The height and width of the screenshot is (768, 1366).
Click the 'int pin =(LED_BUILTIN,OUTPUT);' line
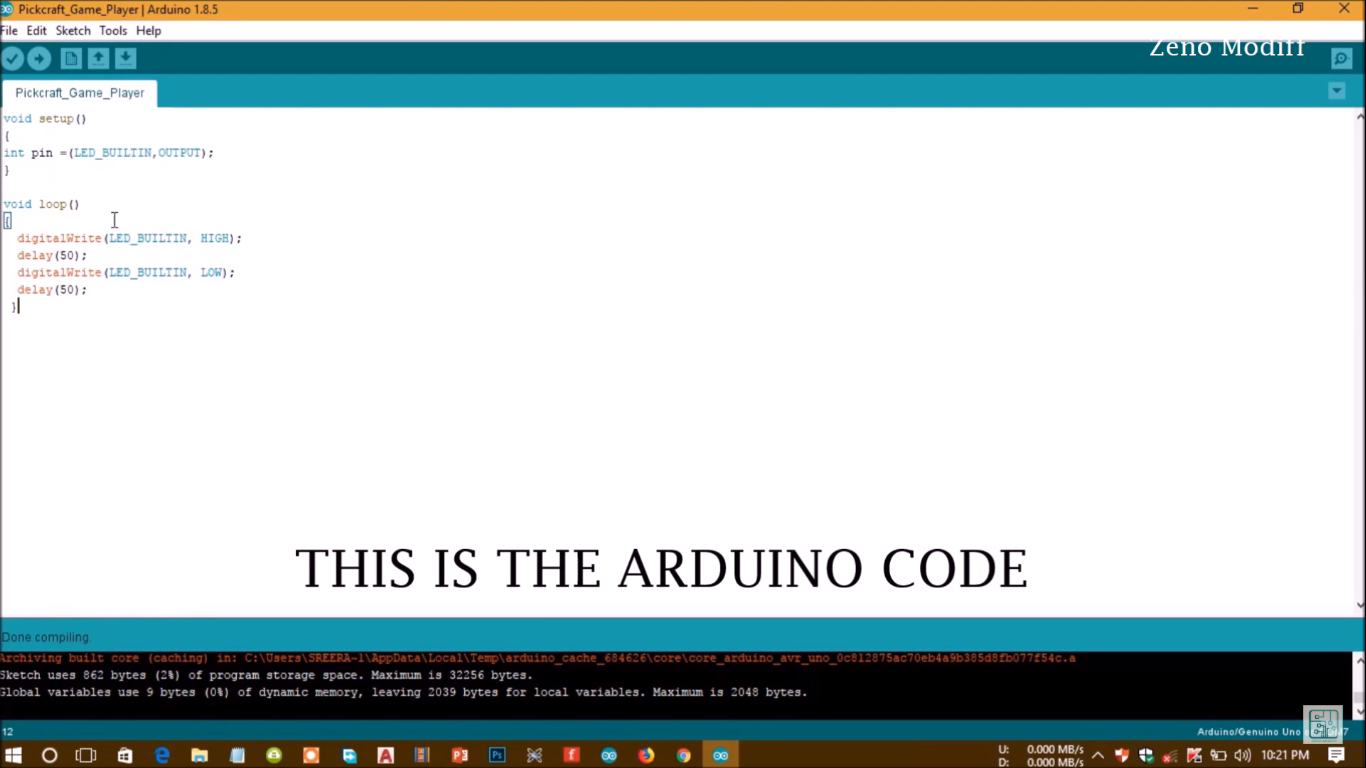(x=109, y=153)
